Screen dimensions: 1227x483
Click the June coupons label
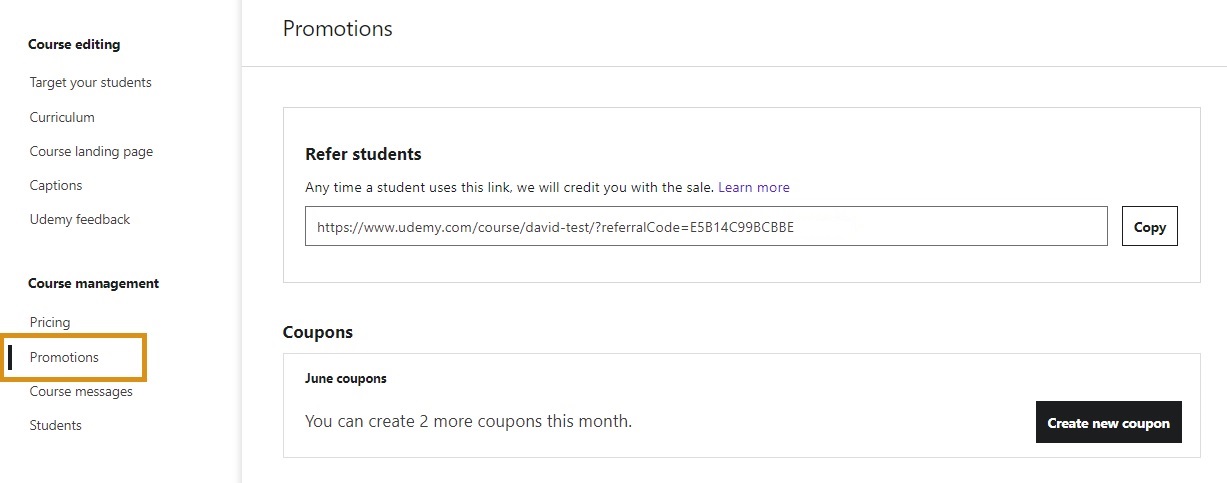tap(345, 379)
